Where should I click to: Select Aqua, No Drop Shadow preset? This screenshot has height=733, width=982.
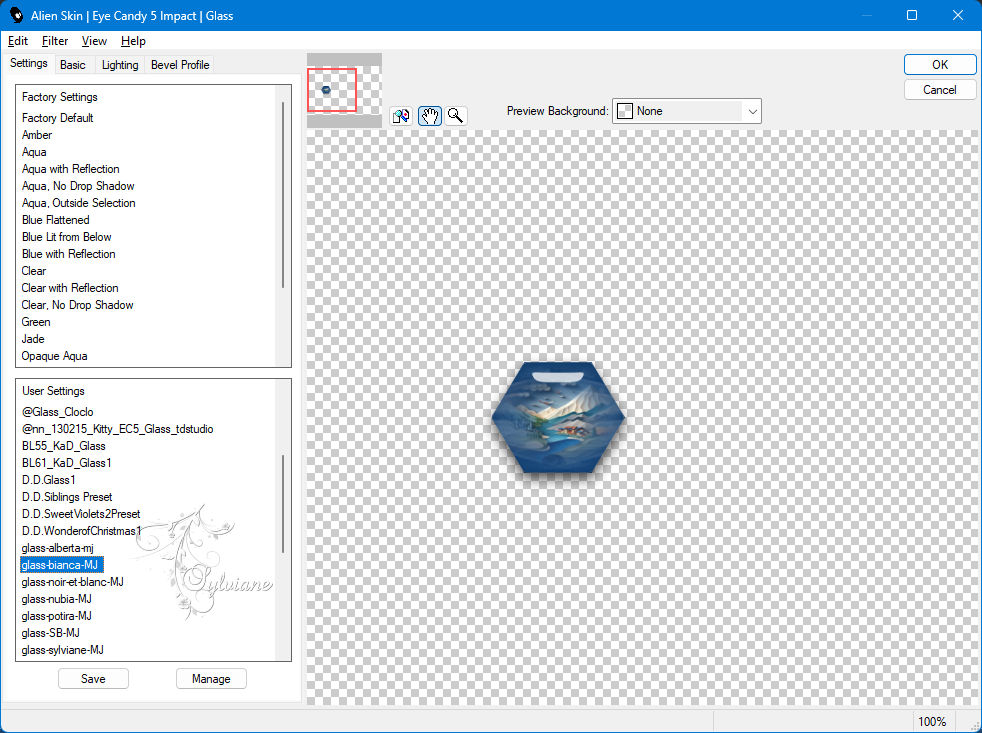coord(78,185)
